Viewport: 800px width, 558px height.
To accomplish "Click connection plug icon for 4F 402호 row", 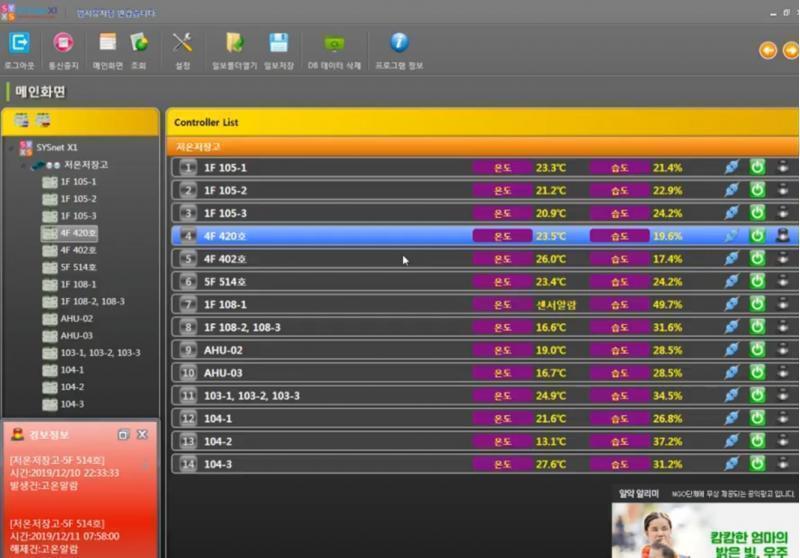I will [x=732, y=259].
